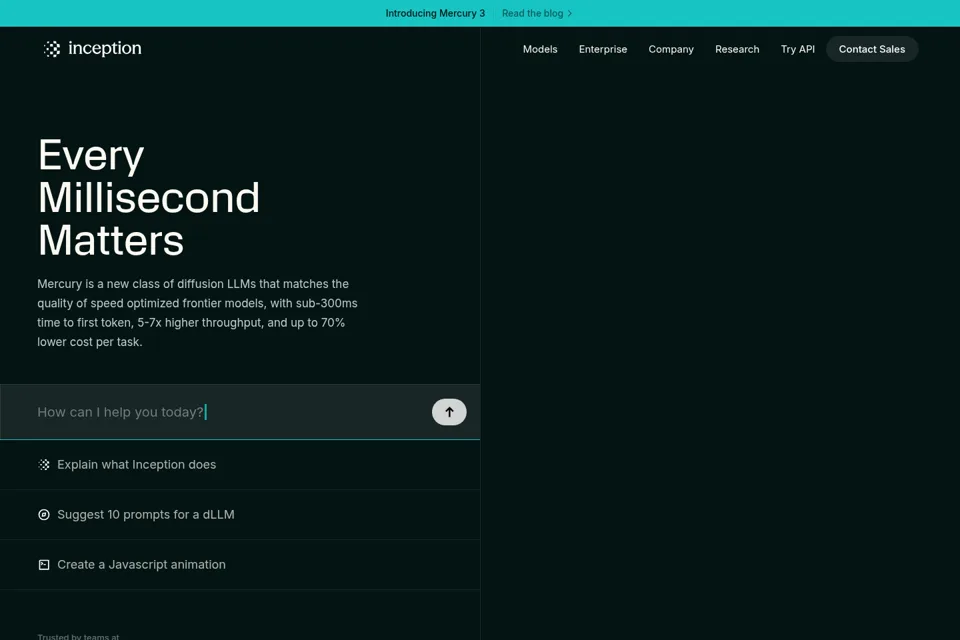Open the Models menu
Image resolution: width=960 pixels, height=640 pixels.
coord(540,49)
